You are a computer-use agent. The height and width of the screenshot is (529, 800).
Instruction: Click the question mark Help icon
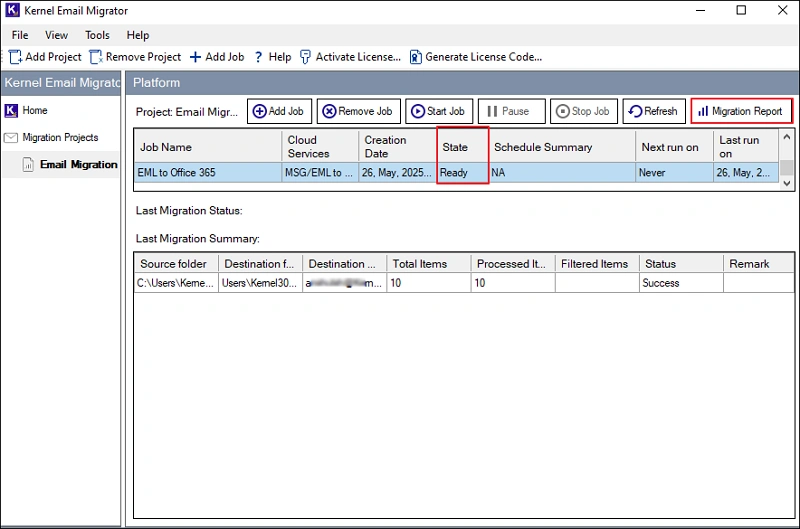coord(259,57)
